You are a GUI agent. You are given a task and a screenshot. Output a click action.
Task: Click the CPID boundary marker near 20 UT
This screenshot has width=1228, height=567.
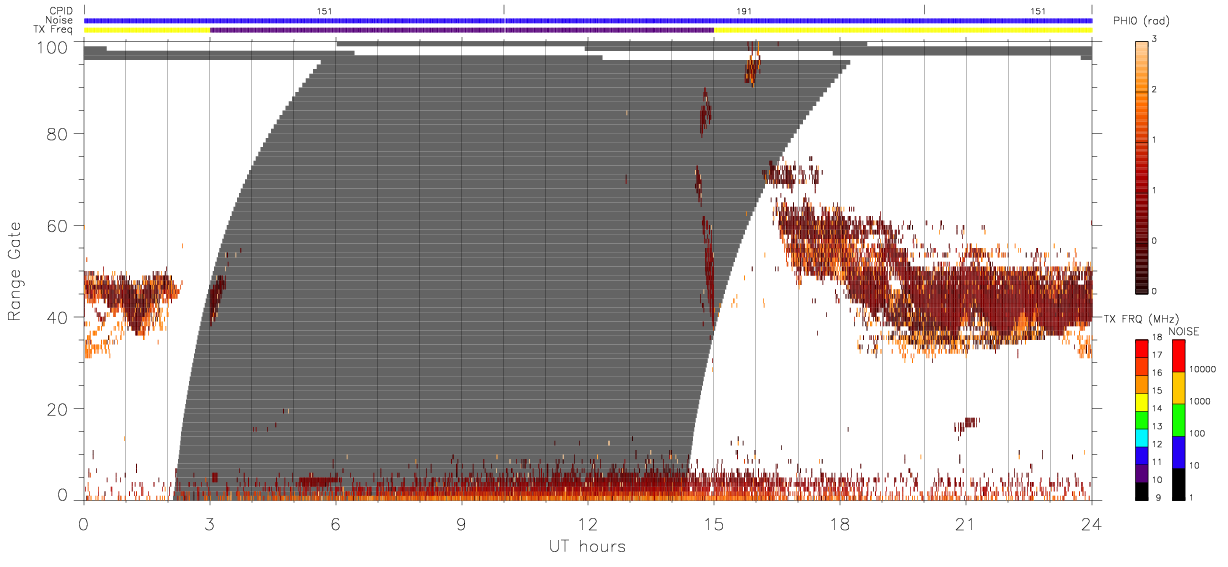[924, 10]
